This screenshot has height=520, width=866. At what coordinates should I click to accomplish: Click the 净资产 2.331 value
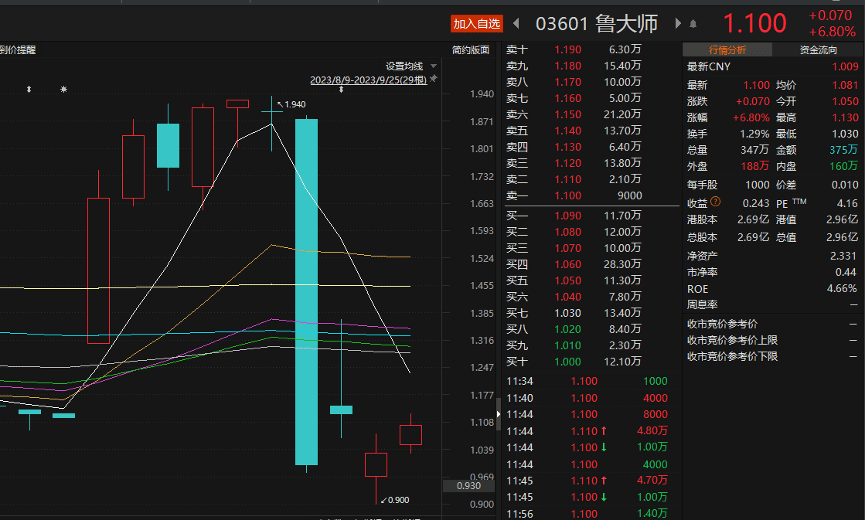click(844, 256)
